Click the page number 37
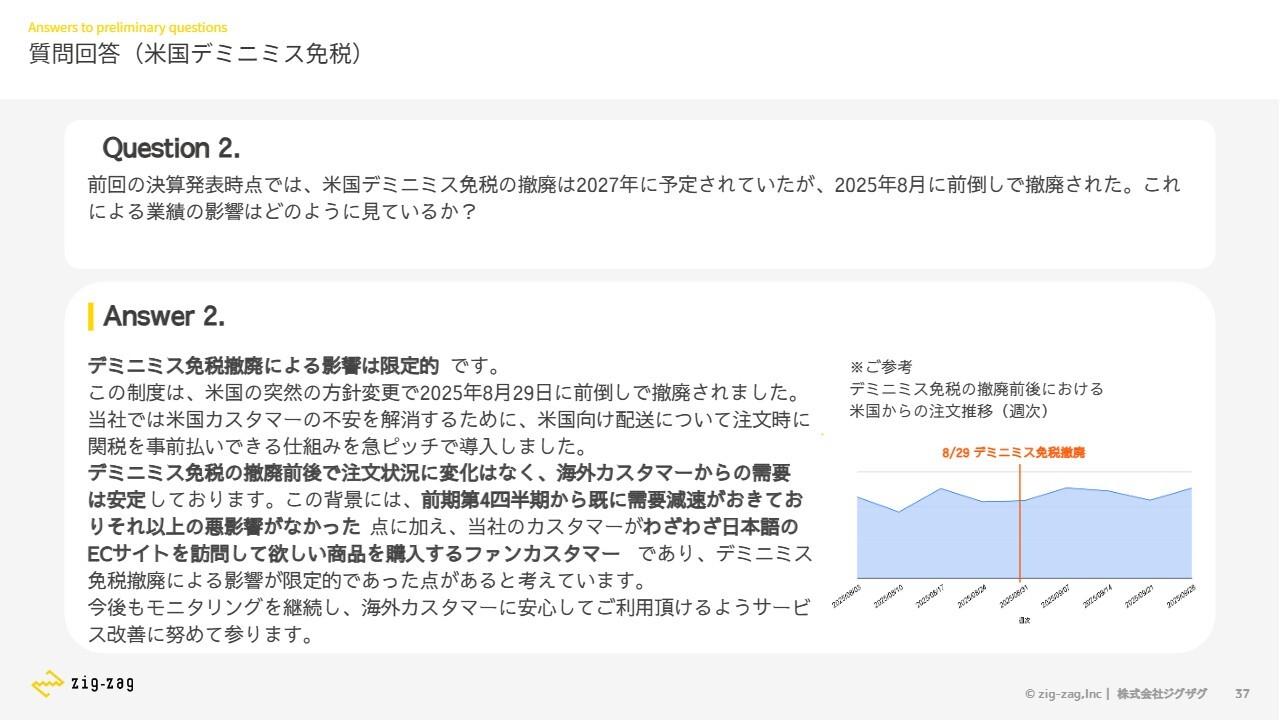 pos(1242,694)
